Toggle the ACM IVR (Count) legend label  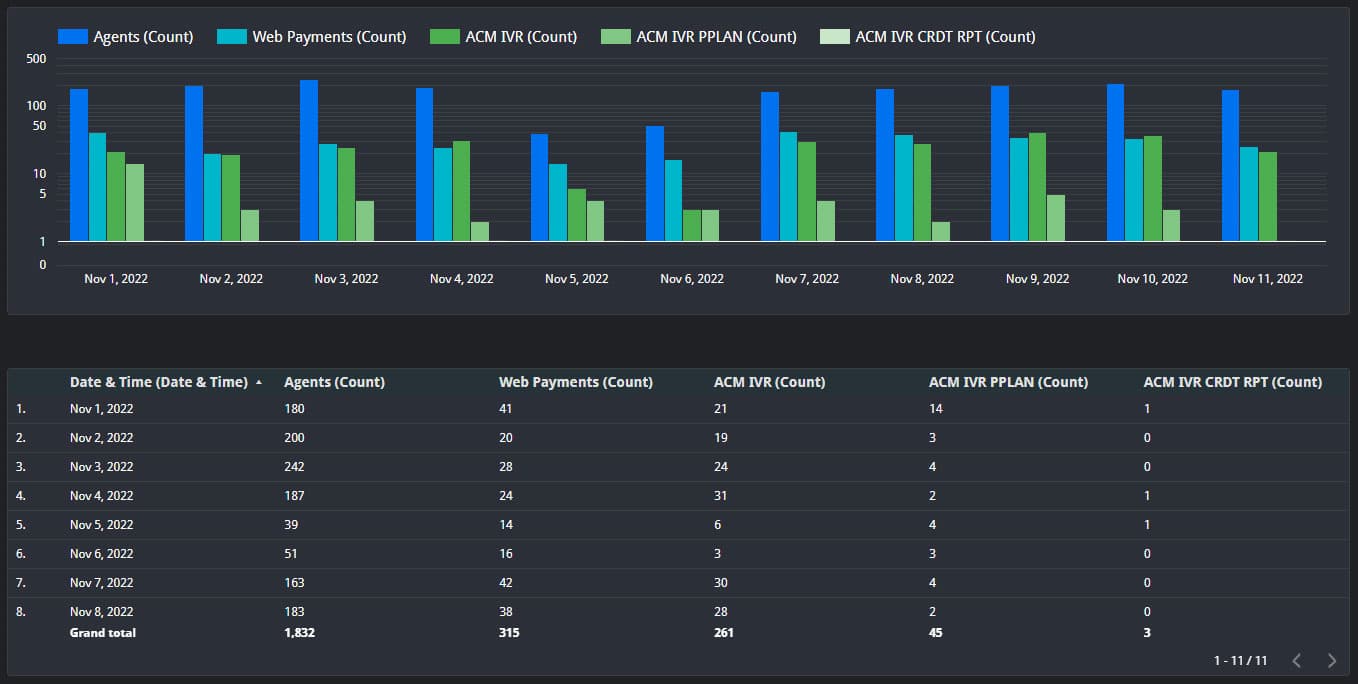tap(521, 36)
